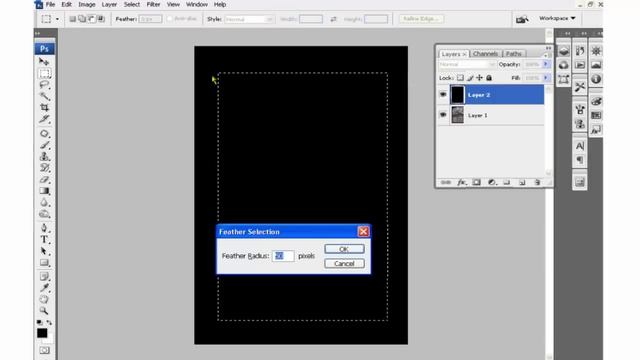Select the Brush tool
This screenshot has width=640, height=360.
pos(44,145)
